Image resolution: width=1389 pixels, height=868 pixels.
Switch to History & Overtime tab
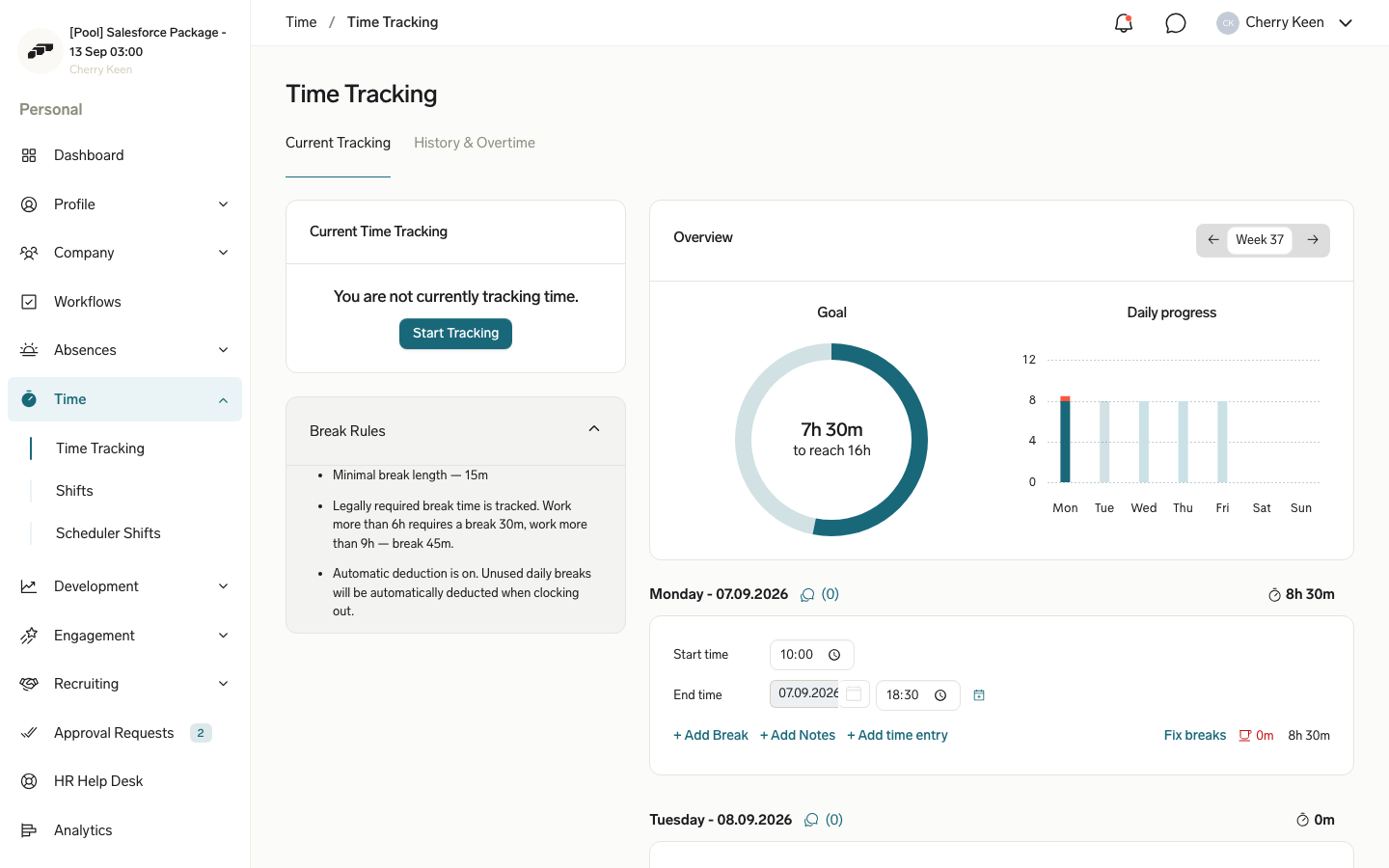tap(475, 143)
